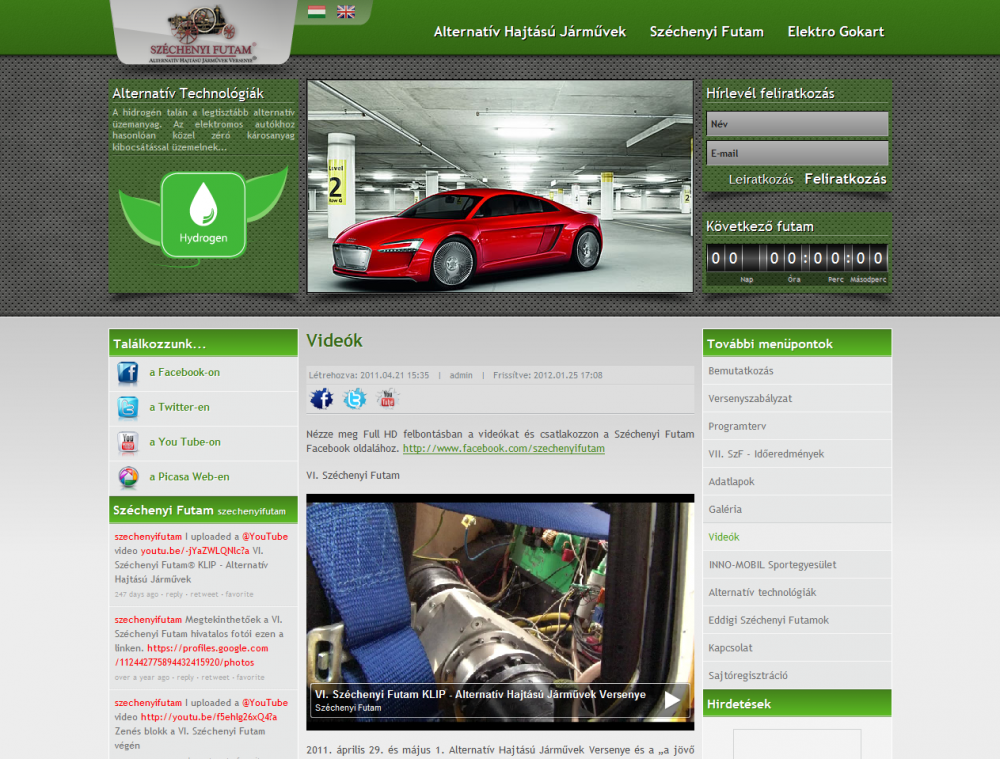Image resolution: width=1000 pixels, height=759 pixels.
Task: Click the green Hydrogen leaf icon
Action: click(203, 215)
